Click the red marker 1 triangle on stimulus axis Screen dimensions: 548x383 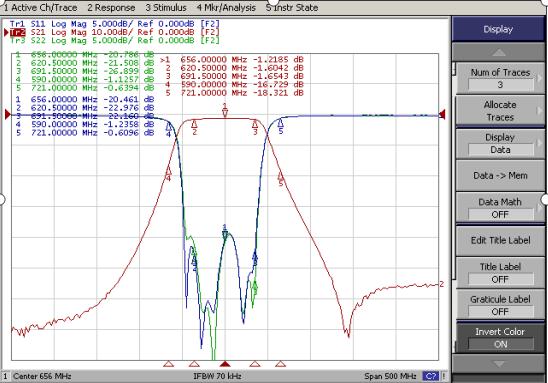tap(225, 364)
